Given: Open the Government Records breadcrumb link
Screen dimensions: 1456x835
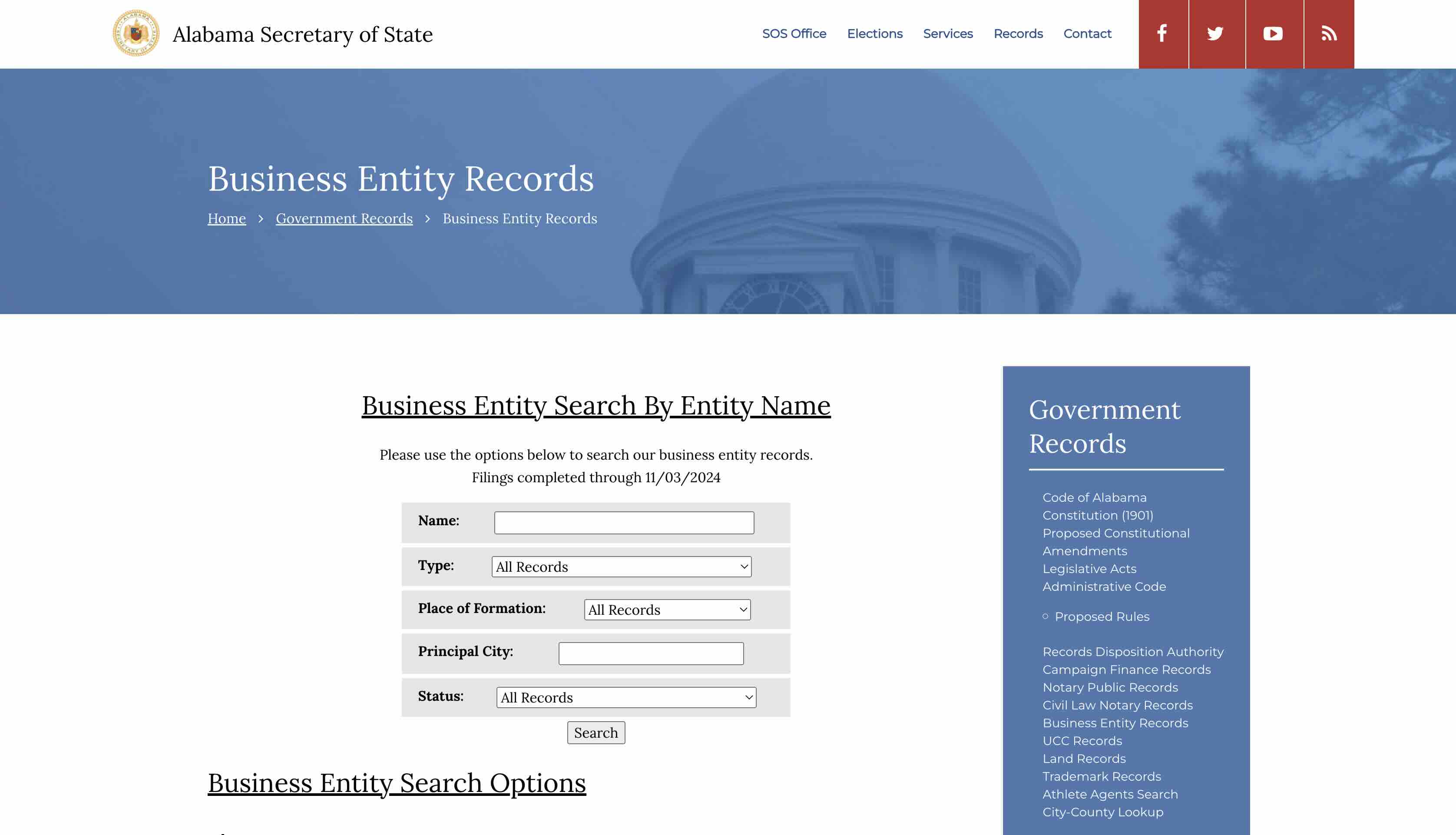Looking at the screenshot, I should coord(344,219).
